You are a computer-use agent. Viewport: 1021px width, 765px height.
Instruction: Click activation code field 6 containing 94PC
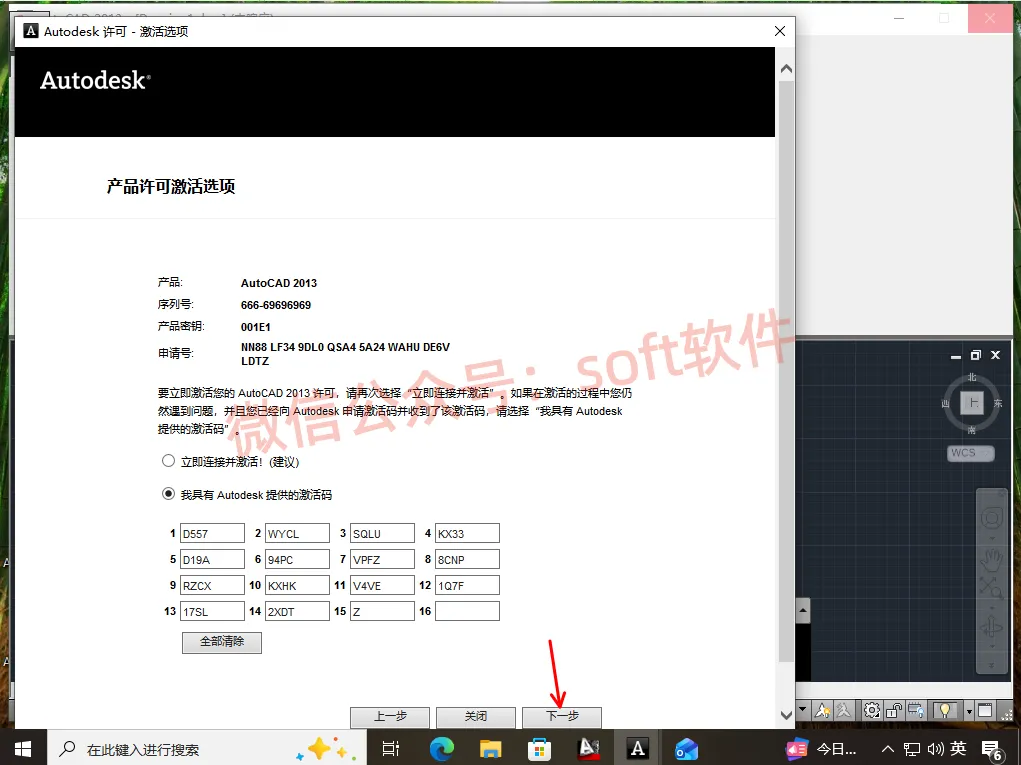click(297, 559)
